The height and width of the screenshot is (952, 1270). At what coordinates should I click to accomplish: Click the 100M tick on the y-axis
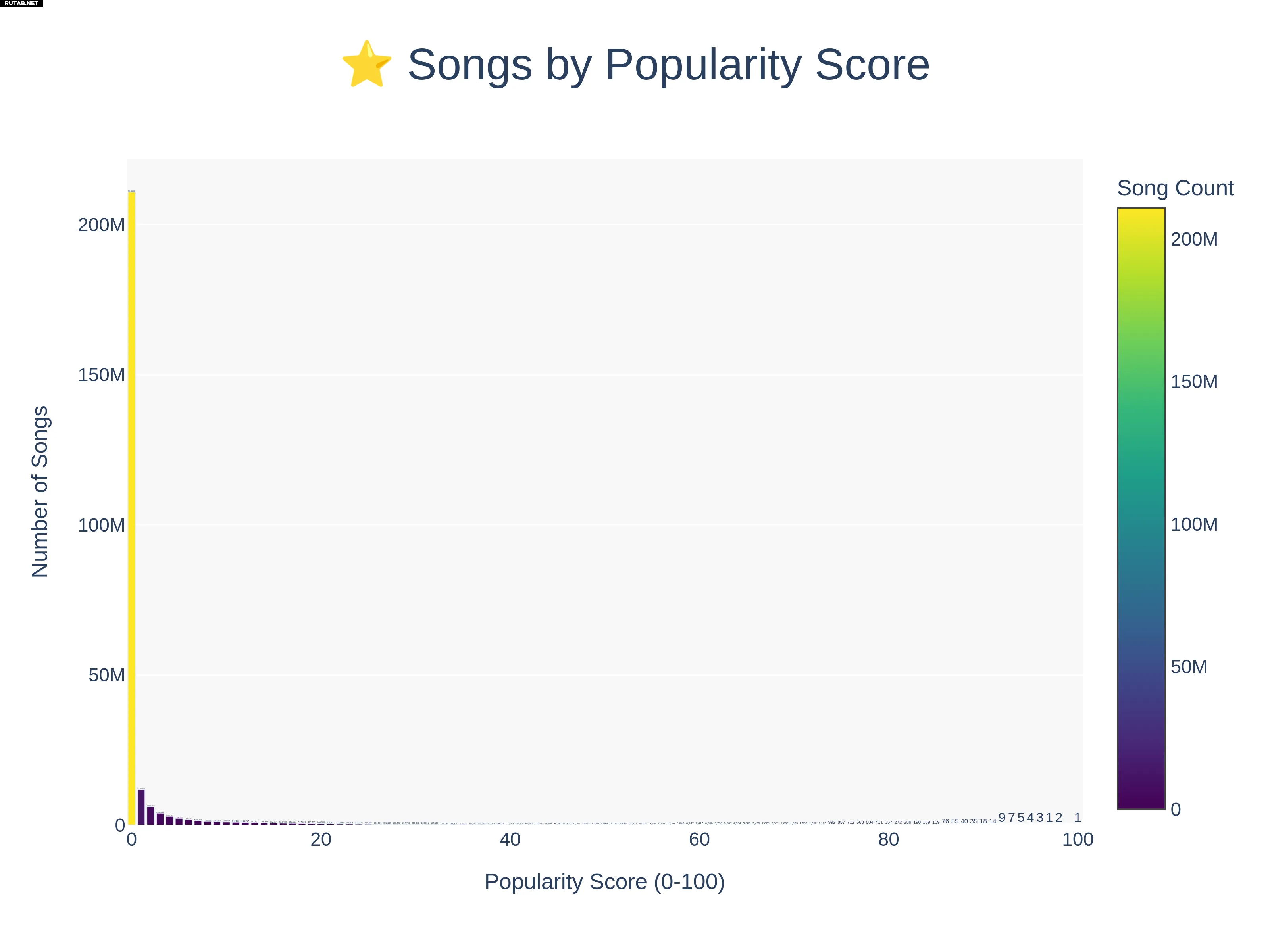pos(101,525)
